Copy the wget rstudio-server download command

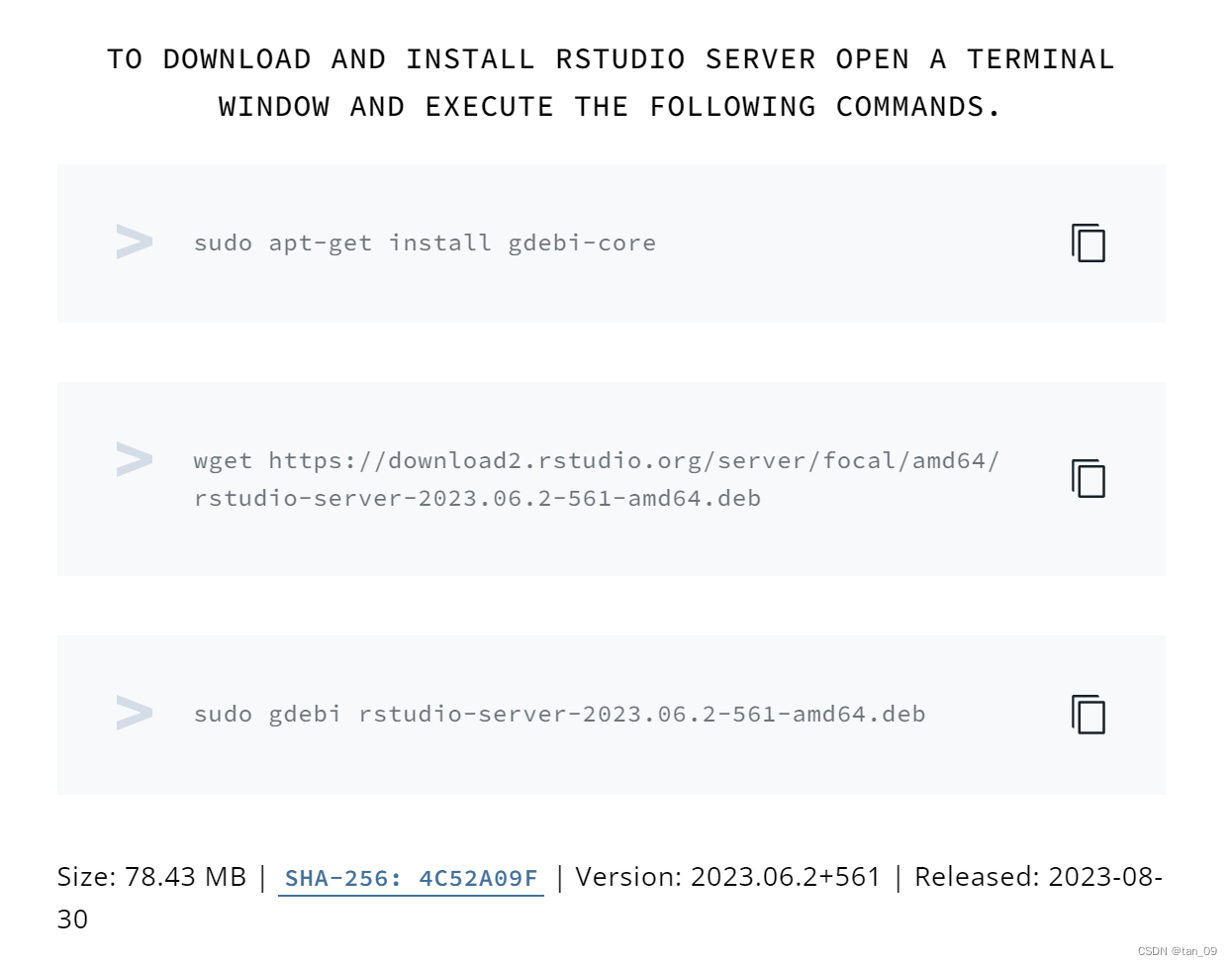pyautogui.click(x=1088, y=478)
